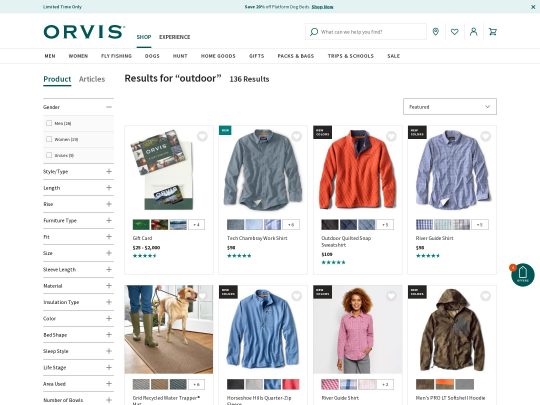Open the orange quilted sweatshirt image
Image resolution: width=540 pixels, height=405 pixels.
pos(357,169)
